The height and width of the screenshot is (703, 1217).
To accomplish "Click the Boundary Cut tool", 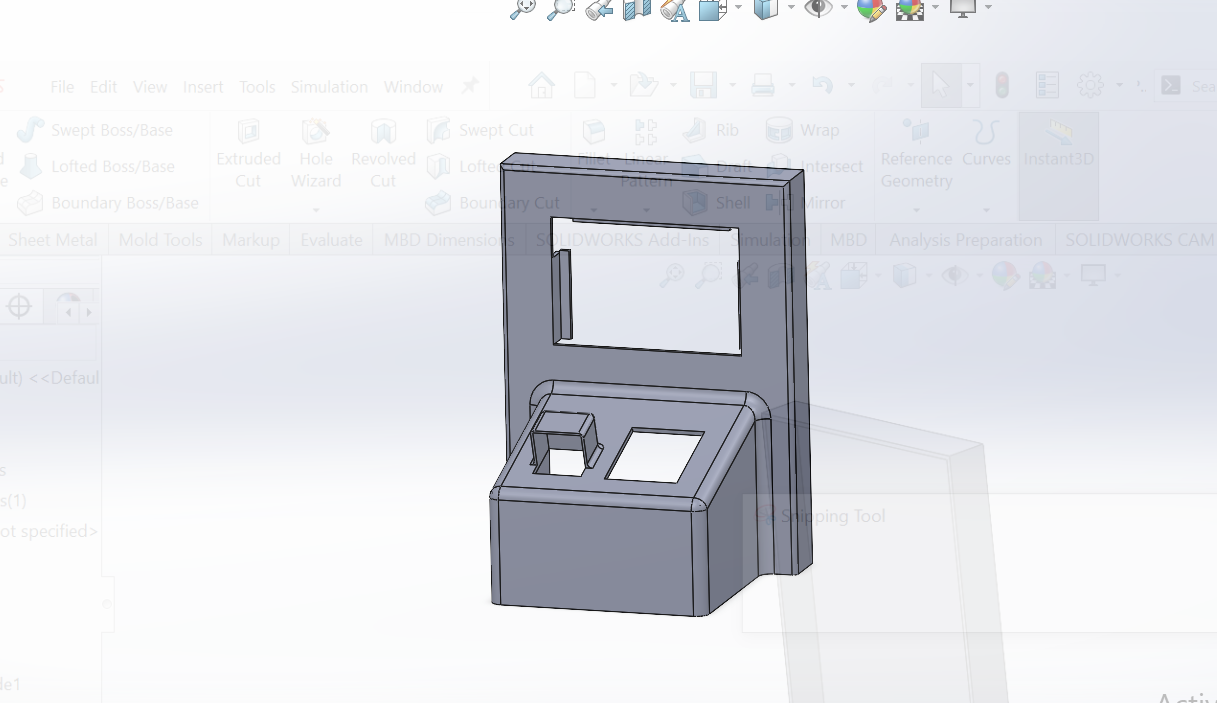I will (x=492, y=203).
